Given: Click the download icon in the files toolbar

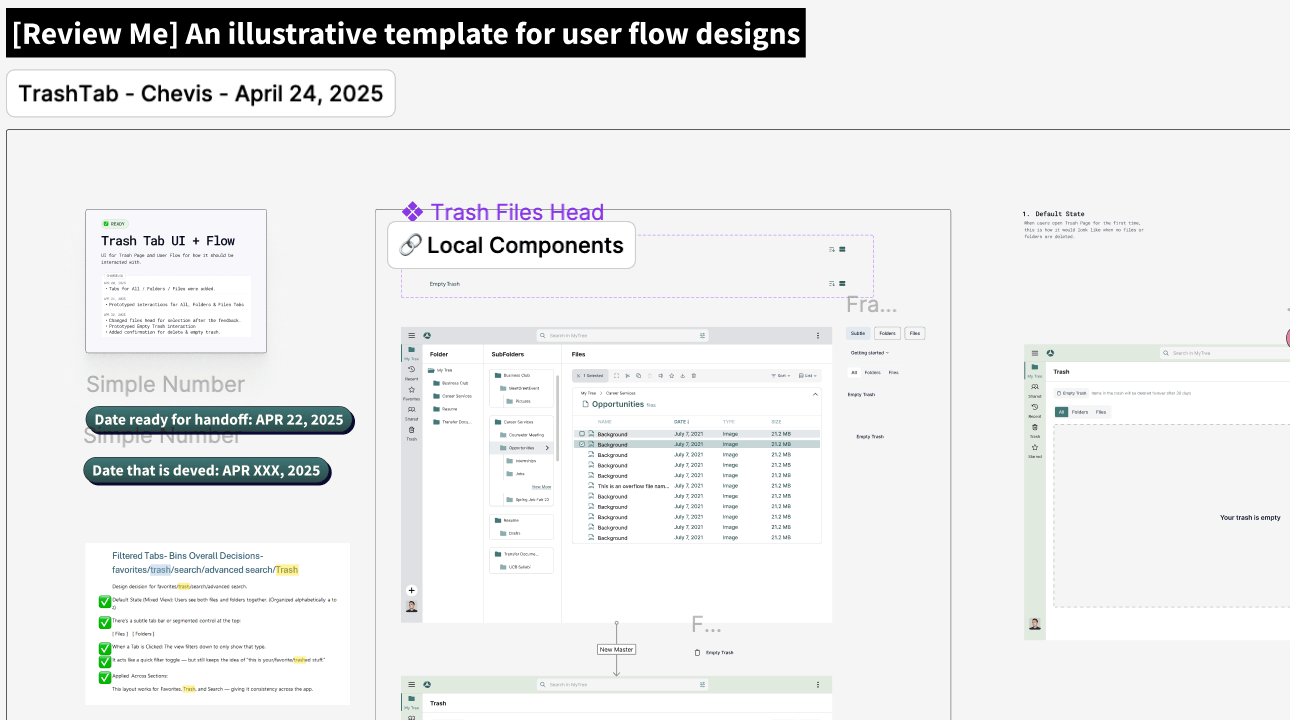Looking at the screenshot, I should [682, 375].
